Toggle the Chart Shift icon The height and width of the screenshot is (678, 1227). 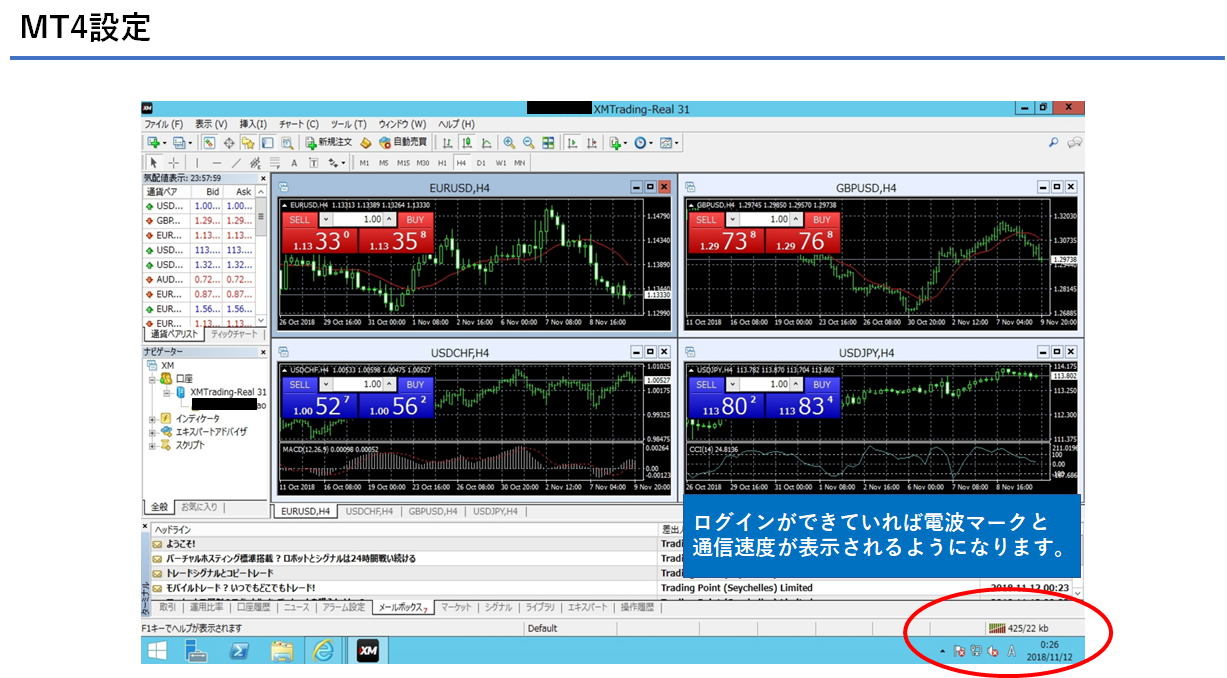point(592,143)
